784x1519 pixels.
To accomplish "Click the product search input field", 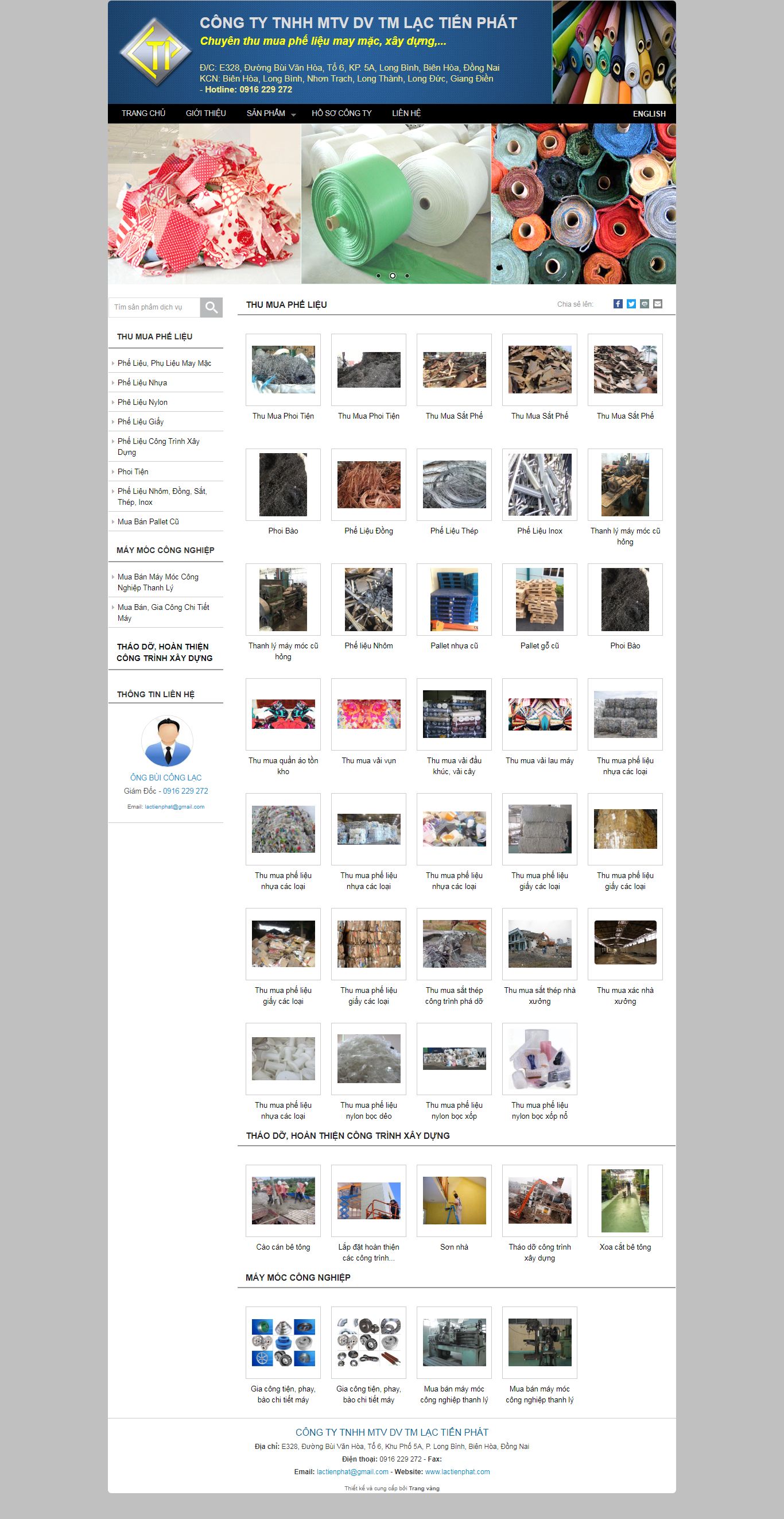I will point(154,307).
